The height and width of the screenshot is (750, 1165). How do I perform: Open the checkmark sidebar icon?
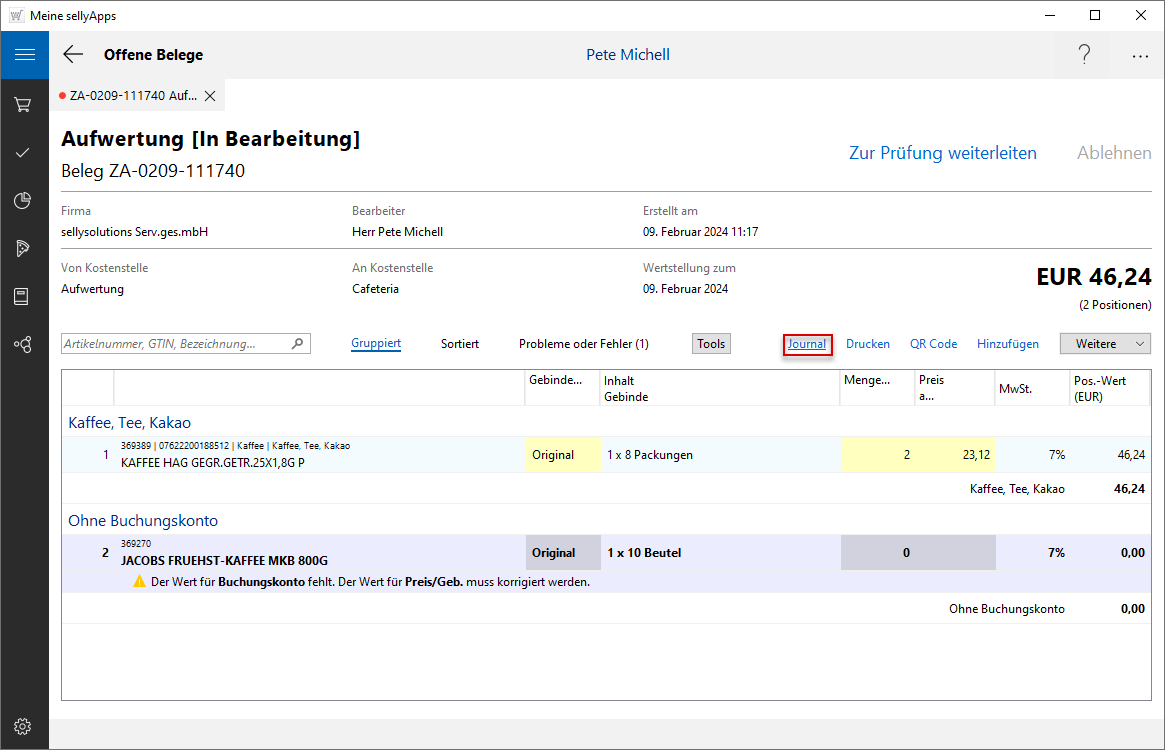[23, 152]
